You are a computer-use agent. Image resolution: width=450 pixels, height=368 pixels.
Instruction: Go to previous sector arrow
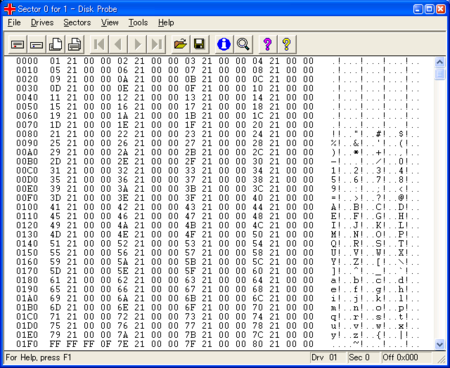[118, 44]
